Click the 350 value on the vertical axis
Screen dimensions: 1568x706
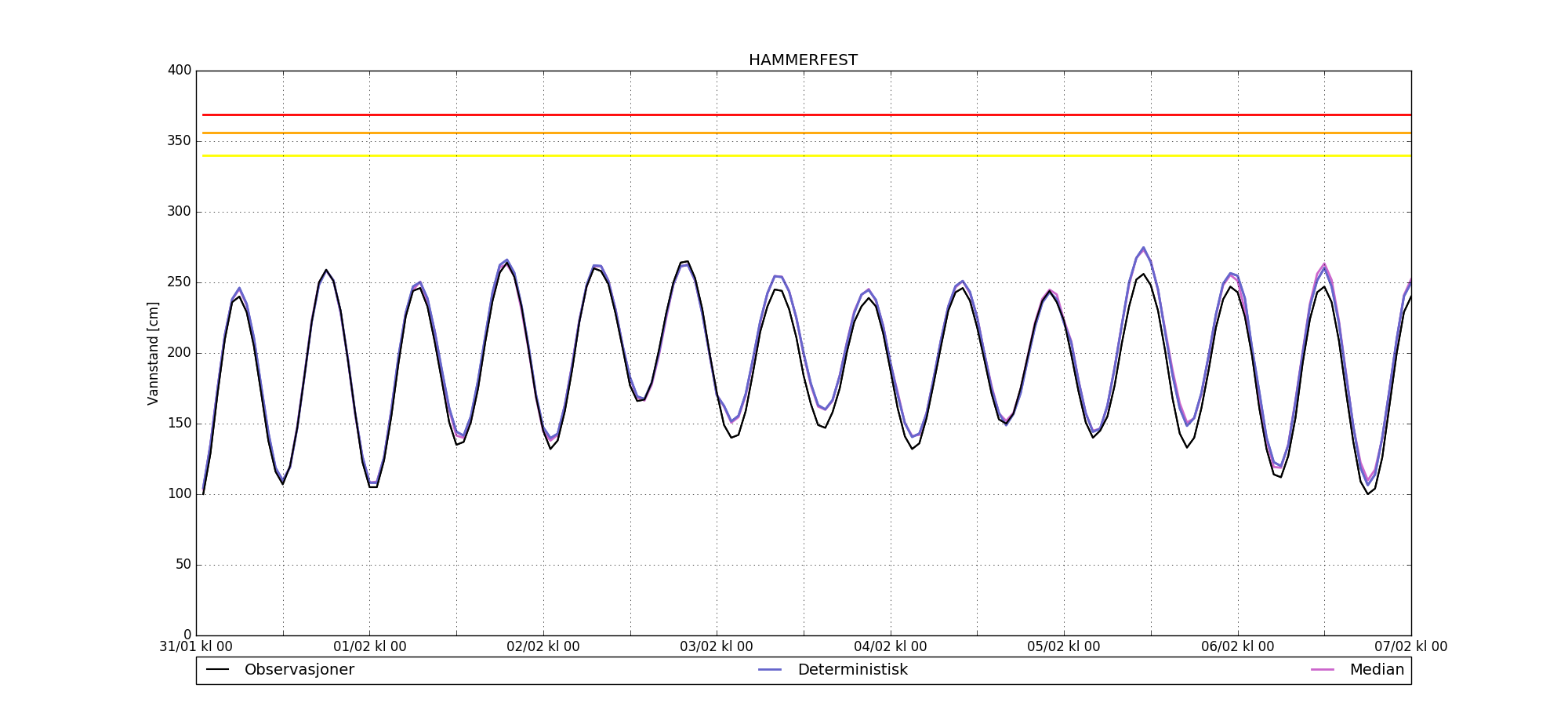point(180,141)
